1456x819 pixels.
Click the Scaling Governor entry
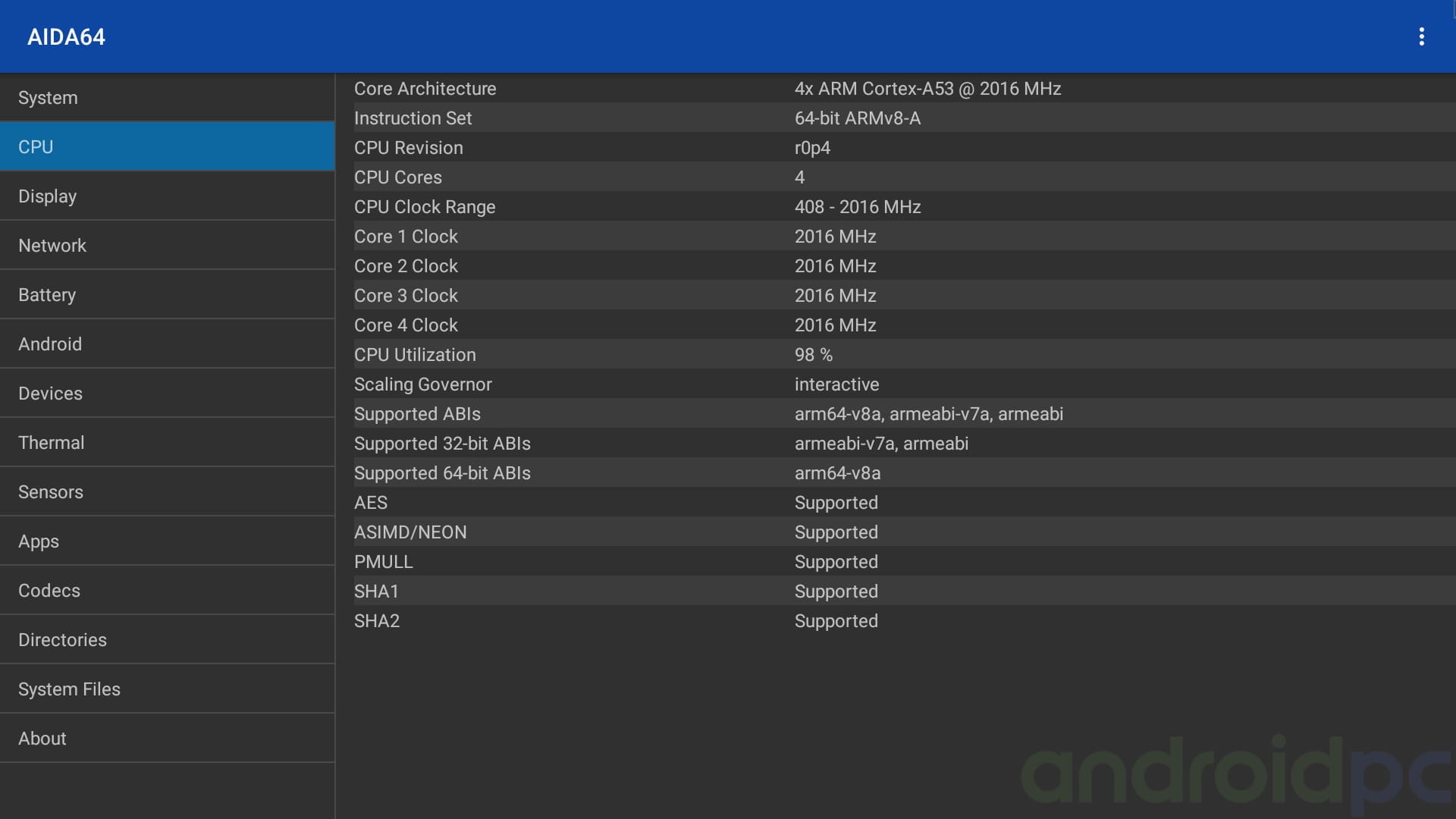(x=895, y=384)
